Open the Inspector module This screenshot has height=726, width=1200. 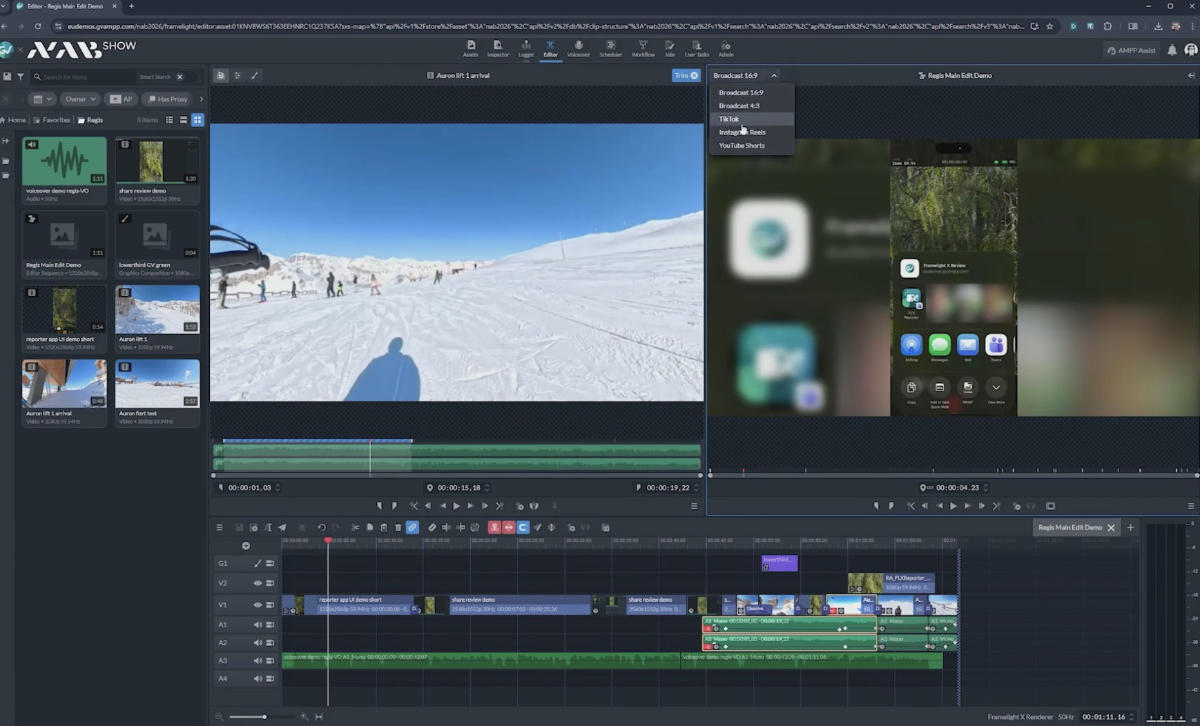tap(498, 48)
